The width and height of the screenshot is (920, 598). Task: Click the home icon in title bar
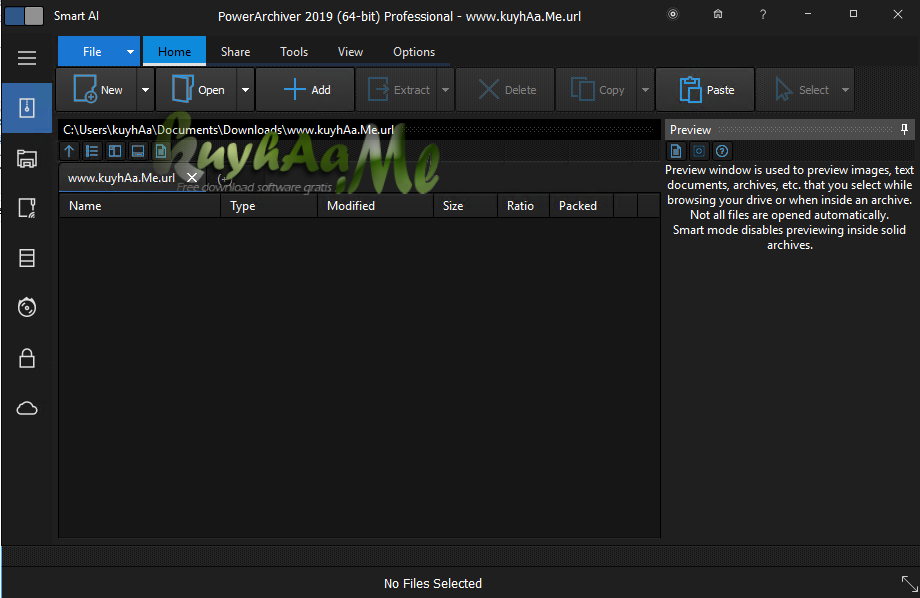coord(718,14)
